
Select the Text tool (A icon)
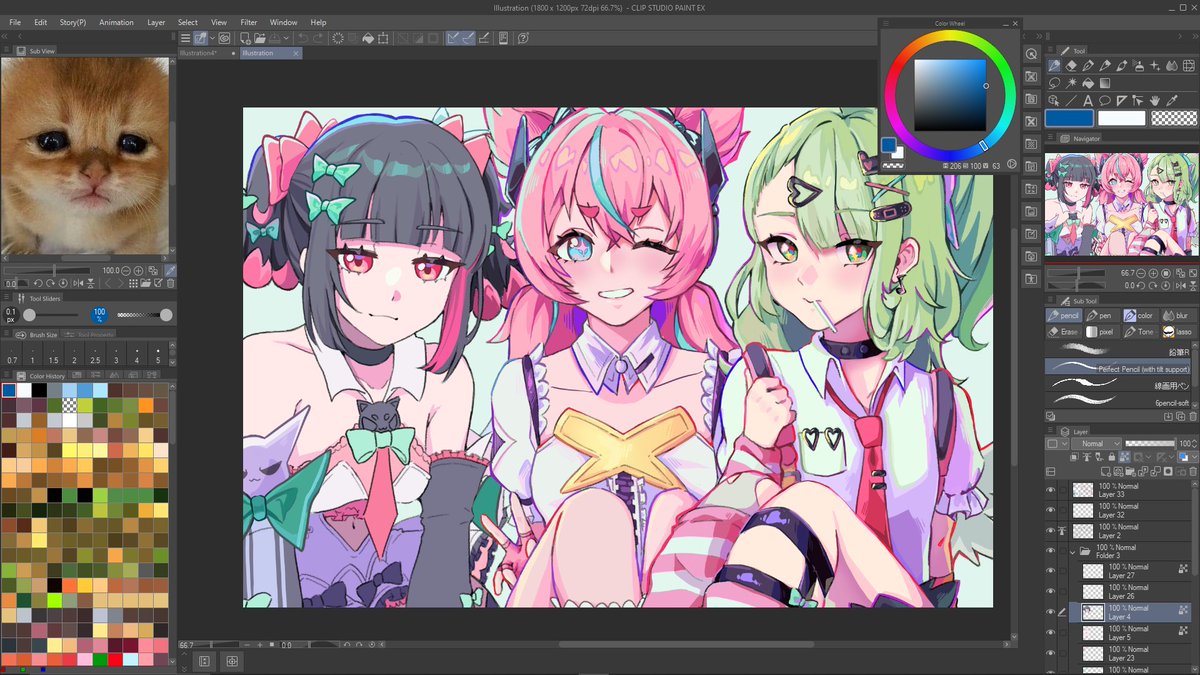[1088, 101]
